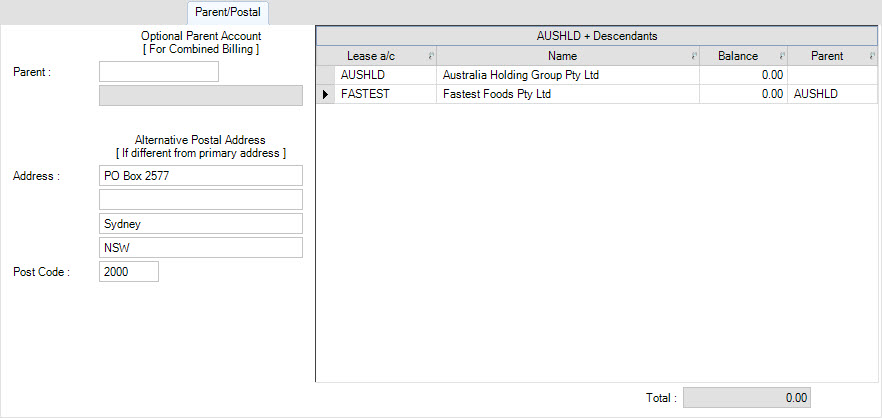Select the AUSHLD row header cell
This screenshot has width=882, height=418.
click(x=325, y=75)
